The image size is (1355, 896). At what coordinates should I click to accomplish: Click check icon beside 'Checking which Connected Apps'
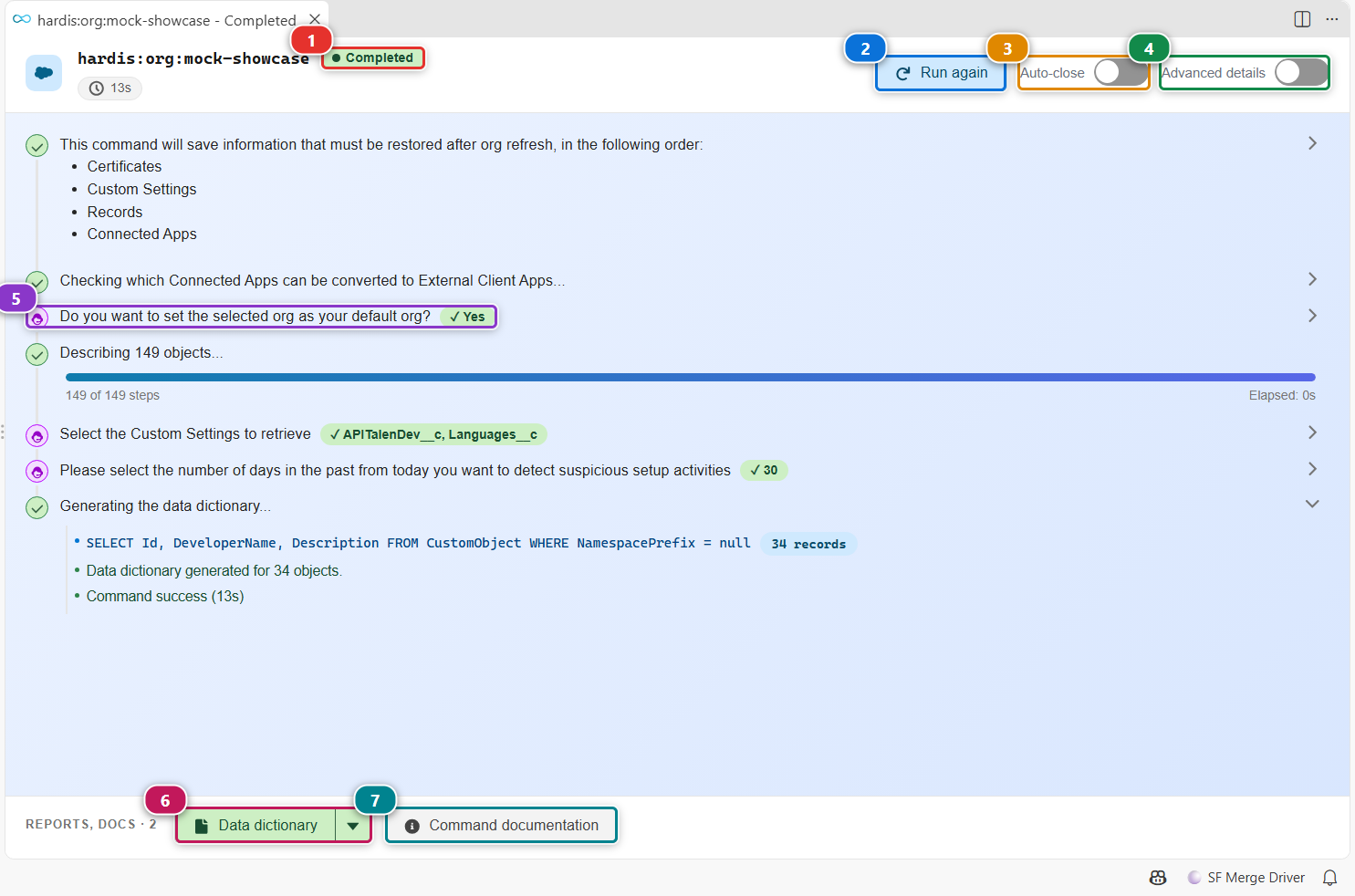[x=37, y=281]
